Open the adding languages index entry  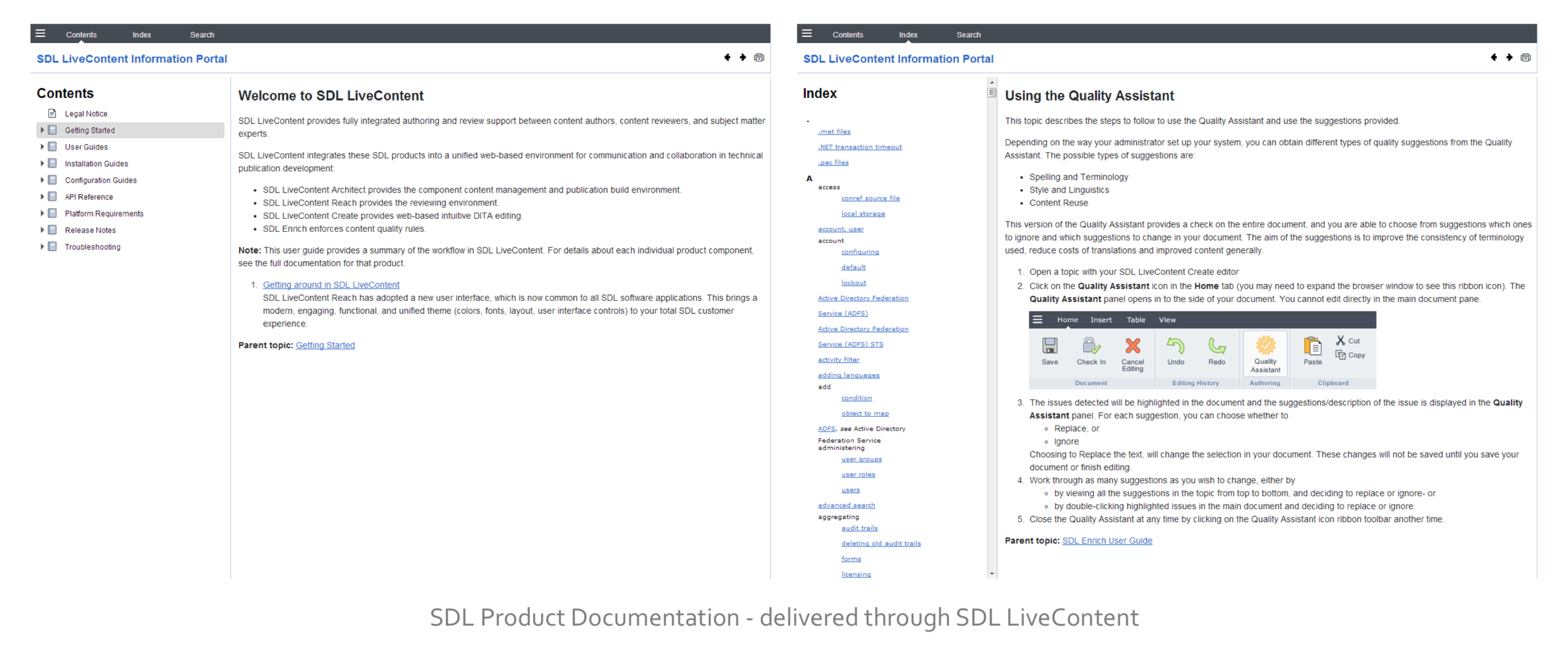(849, 375)
